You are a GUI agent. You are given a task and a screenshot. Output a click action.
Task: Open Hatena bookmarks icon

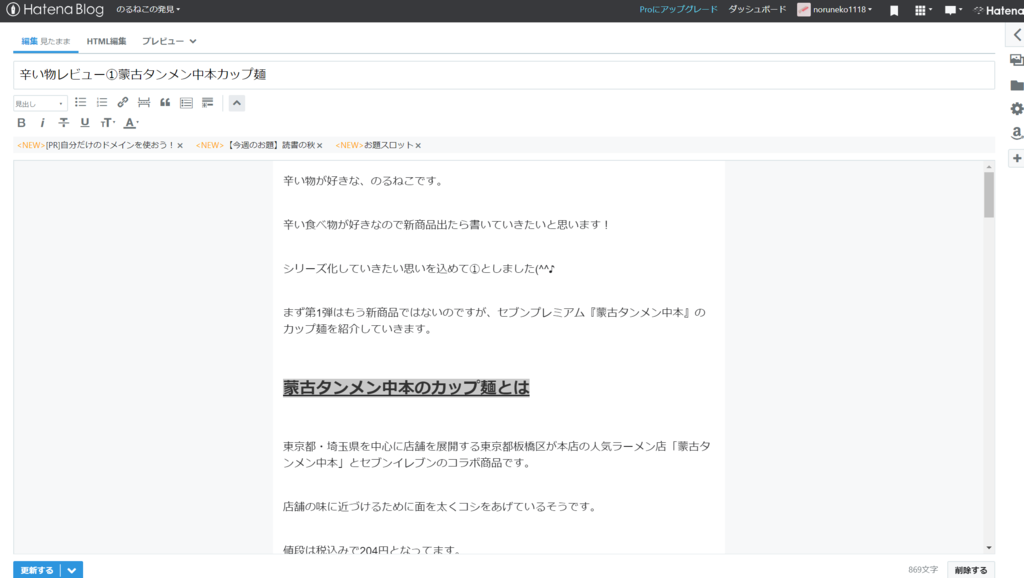(x=894, y=10)
